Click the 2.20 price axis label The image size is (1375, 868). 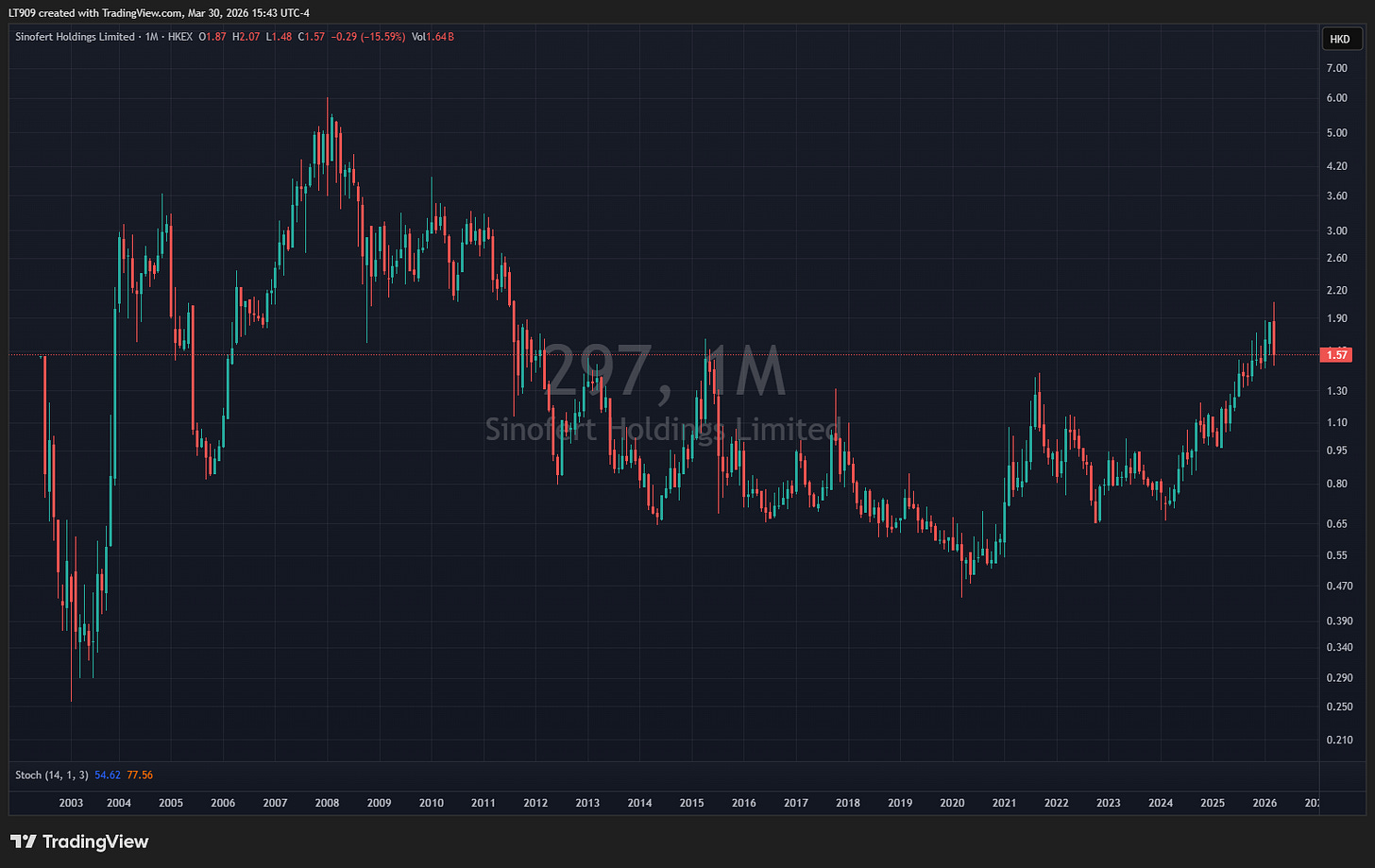click(x=1336, y=291)
